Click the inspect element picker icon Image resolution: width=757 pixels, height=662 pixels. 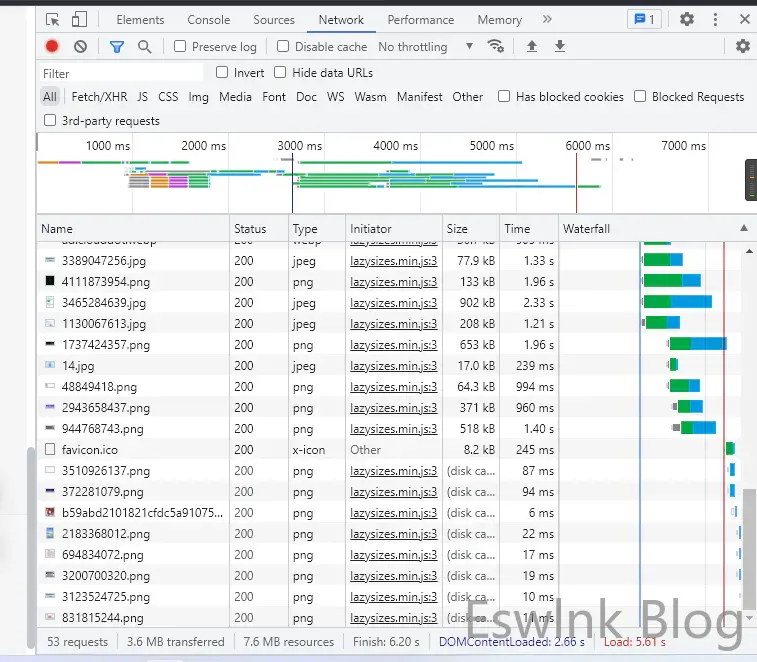click(x=53, y=19)
